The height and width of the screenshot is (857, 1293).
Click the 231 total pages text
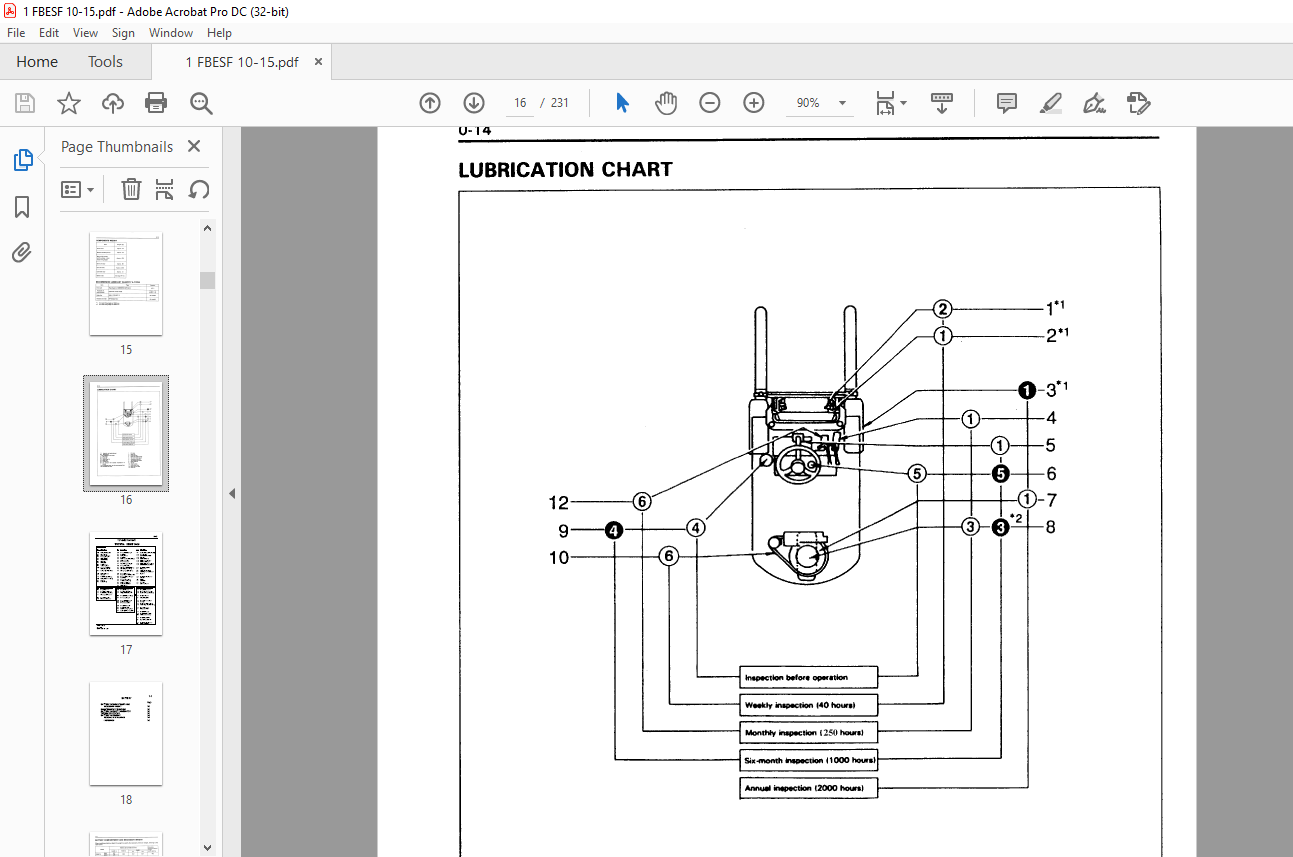pyautogui.click(x=560, y=103)
